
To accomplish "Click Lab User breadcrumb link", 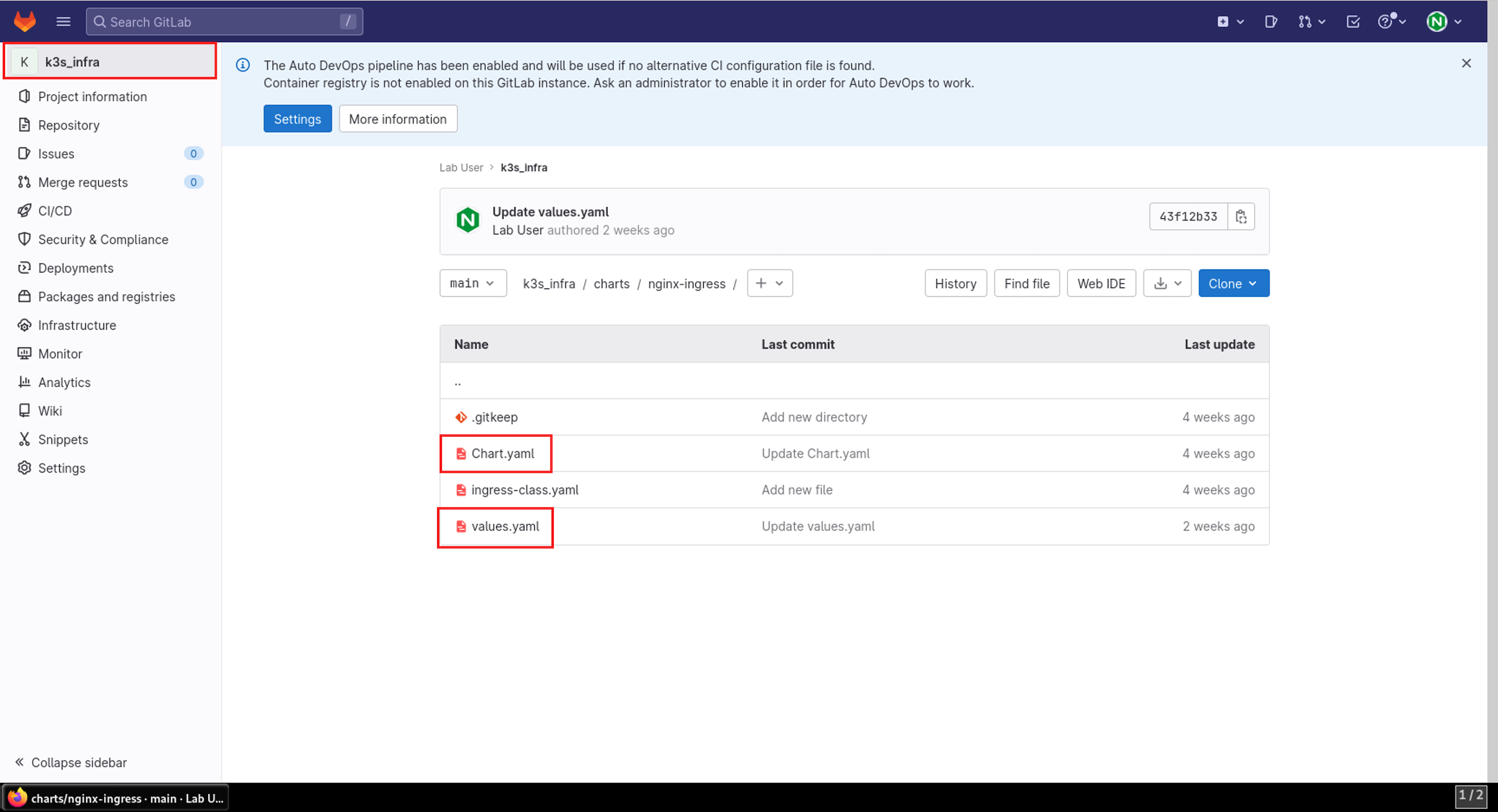I will [x=461, y=167].
